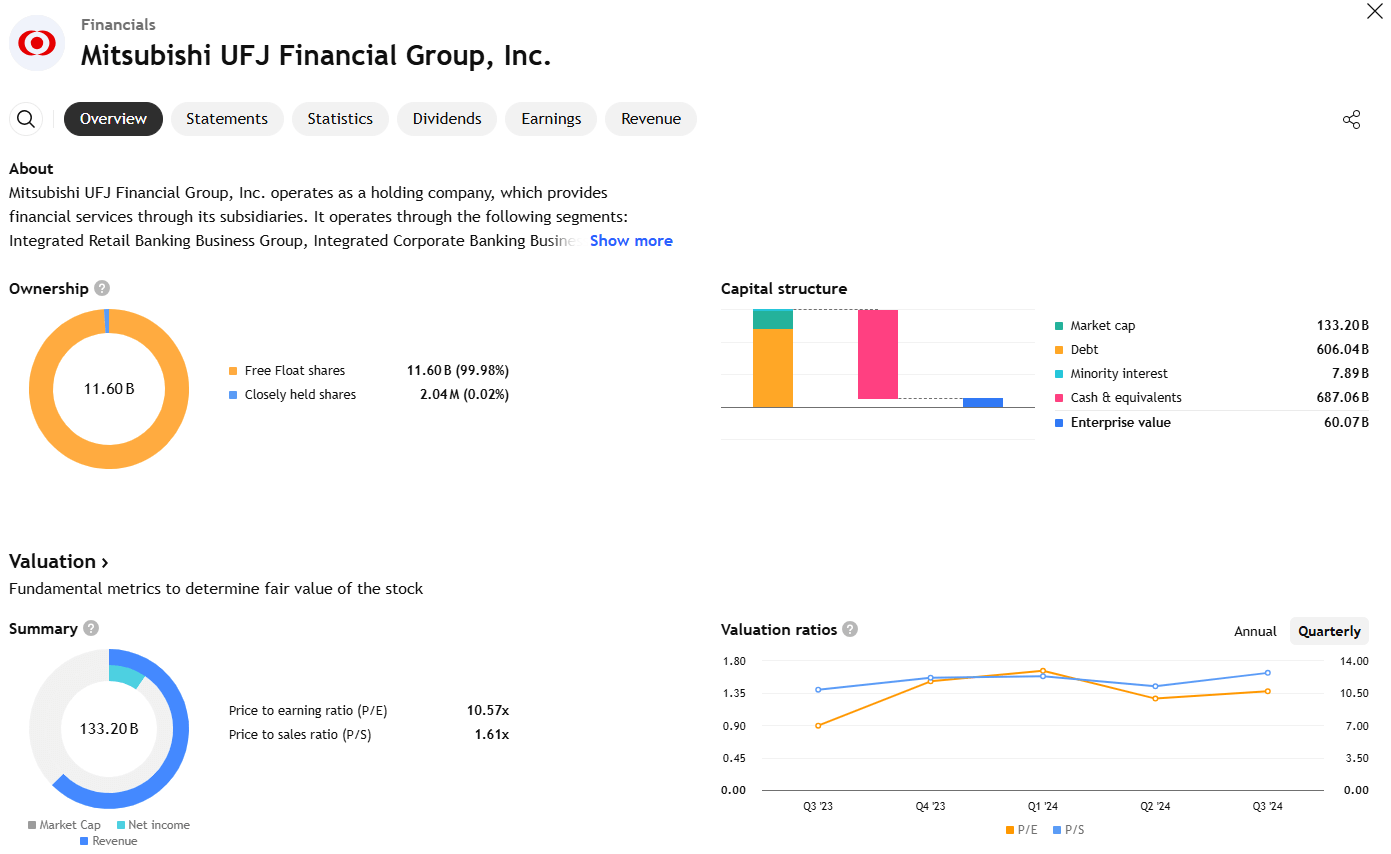Open the Valuation section heading link

(x=59, y=561)
